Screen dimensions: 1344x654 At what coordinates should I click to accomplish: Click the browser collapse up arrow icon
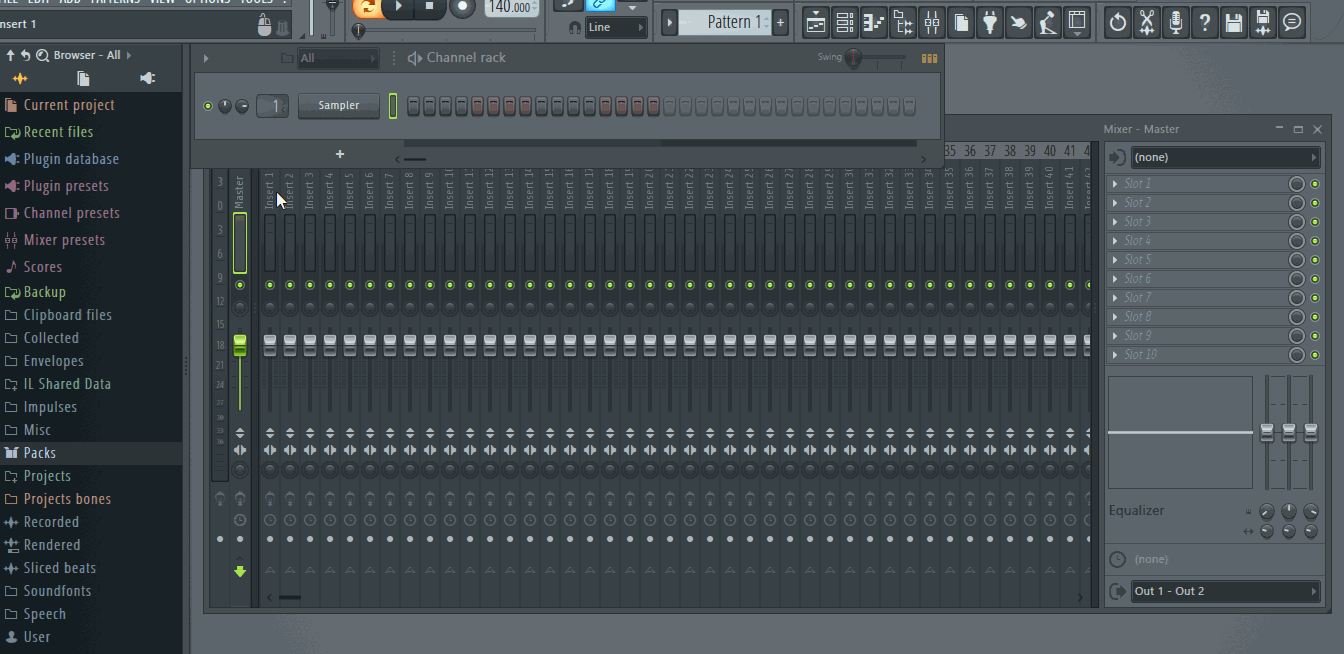coord(10,55)
